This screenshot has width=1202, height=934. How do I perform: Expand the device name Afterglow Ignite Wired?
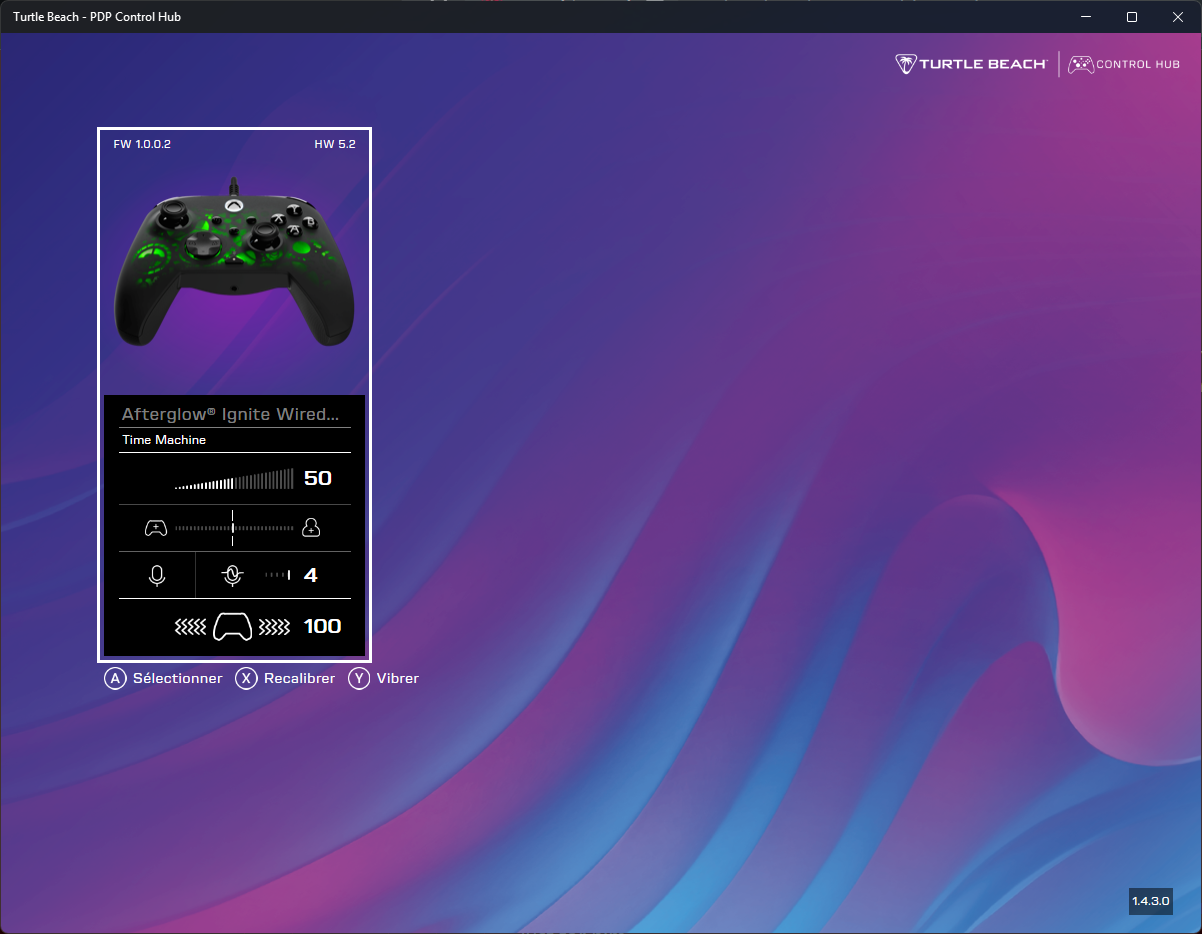pyautogui.click(x=234, y=413)
